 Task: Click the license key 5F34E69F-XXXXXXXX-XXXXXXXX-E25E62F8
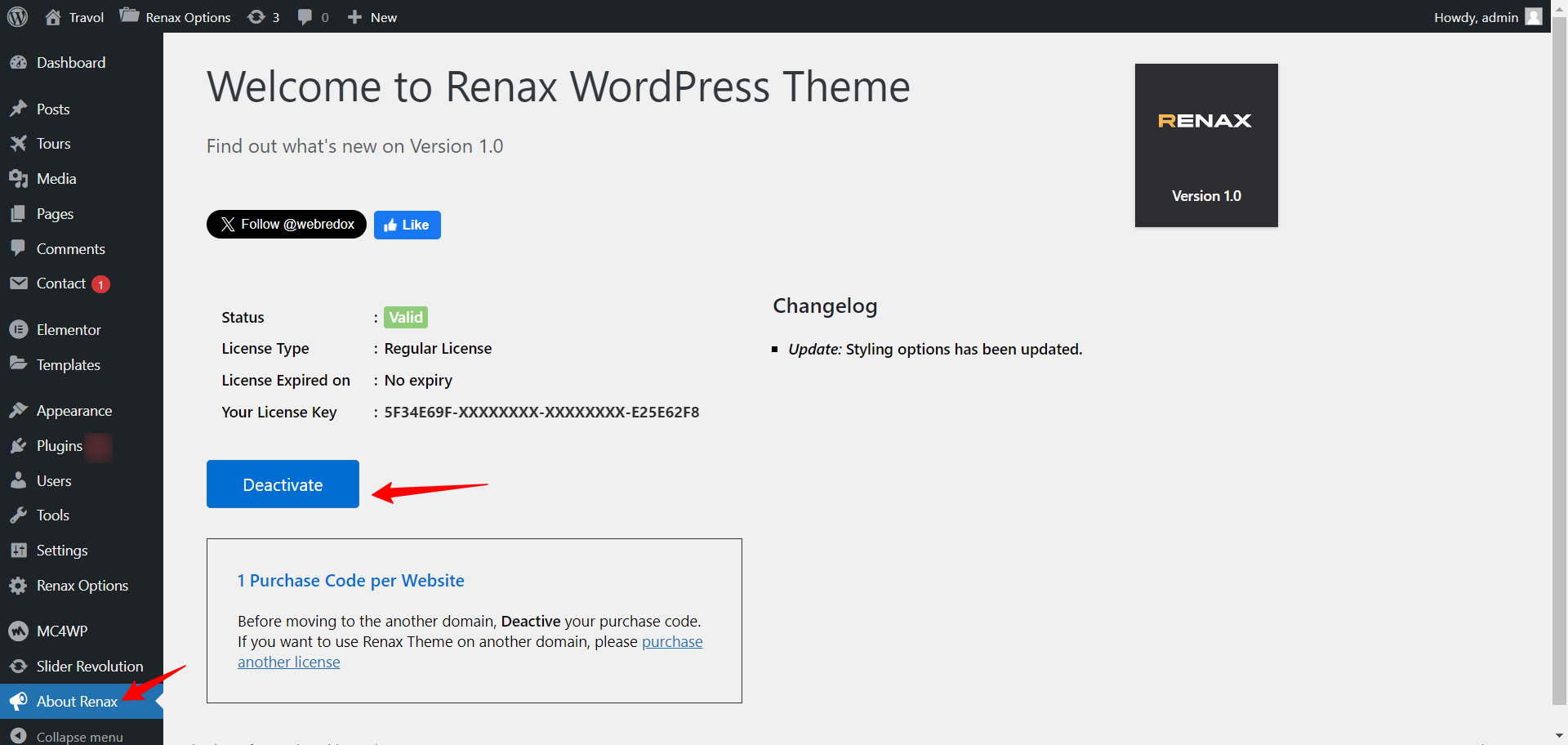(x=542, y=413)
